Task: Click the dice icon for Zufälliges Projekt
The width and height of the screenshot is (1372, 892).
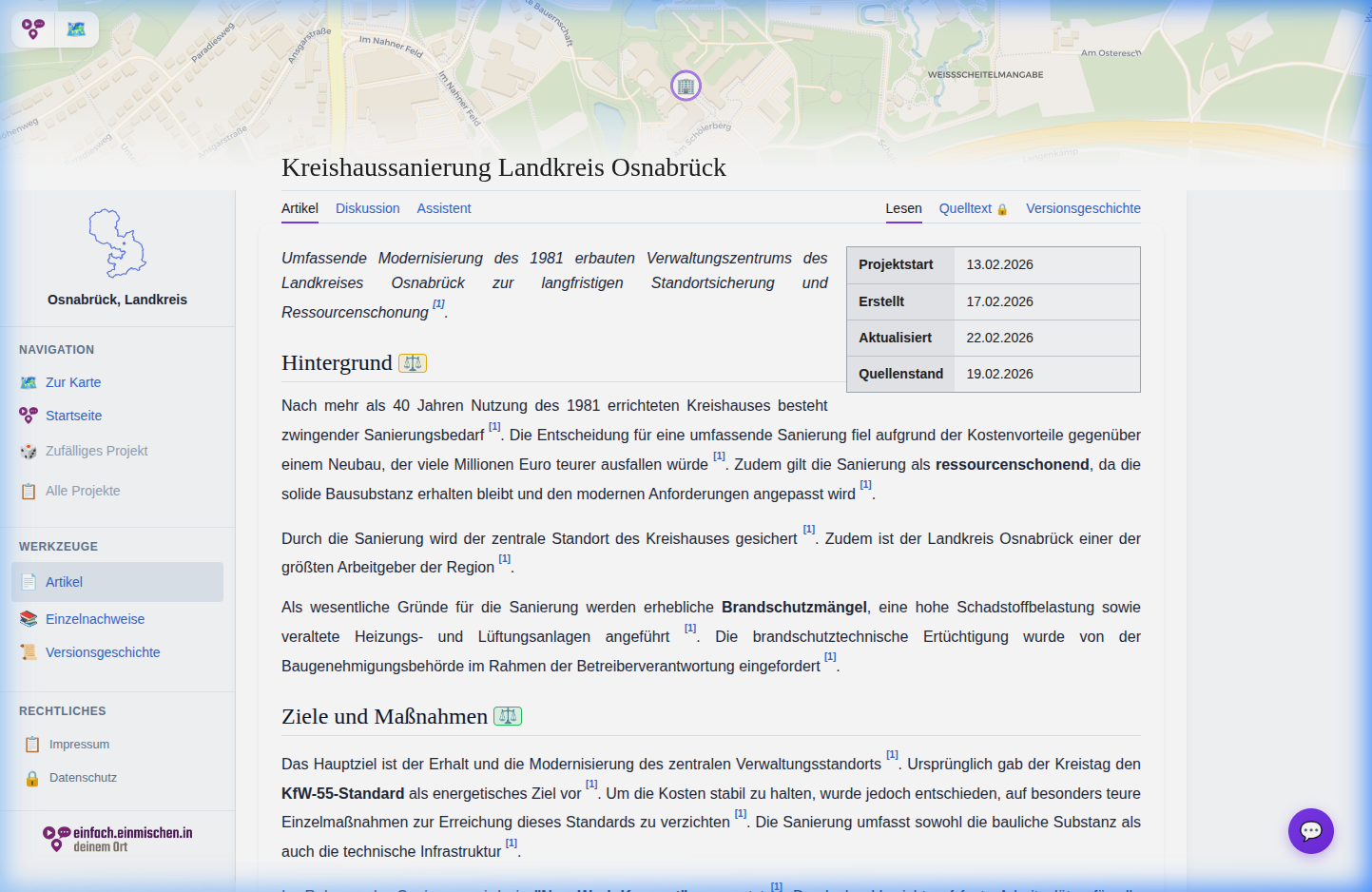Action: (x=29, y=451)
